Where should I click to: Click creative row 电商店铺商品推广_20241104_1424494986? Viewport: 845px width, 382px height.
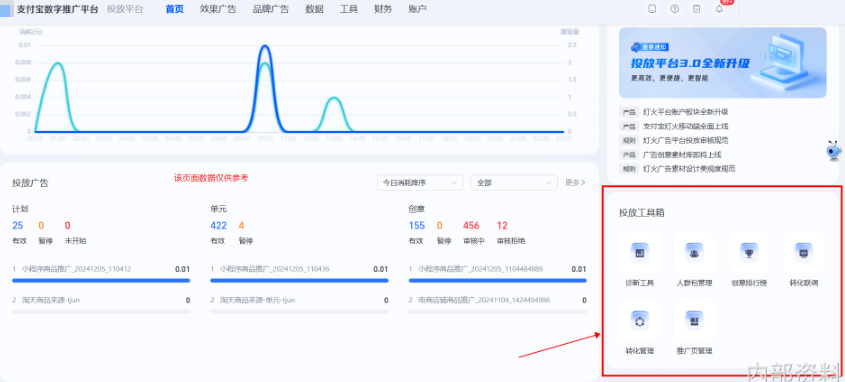point(497,304)
